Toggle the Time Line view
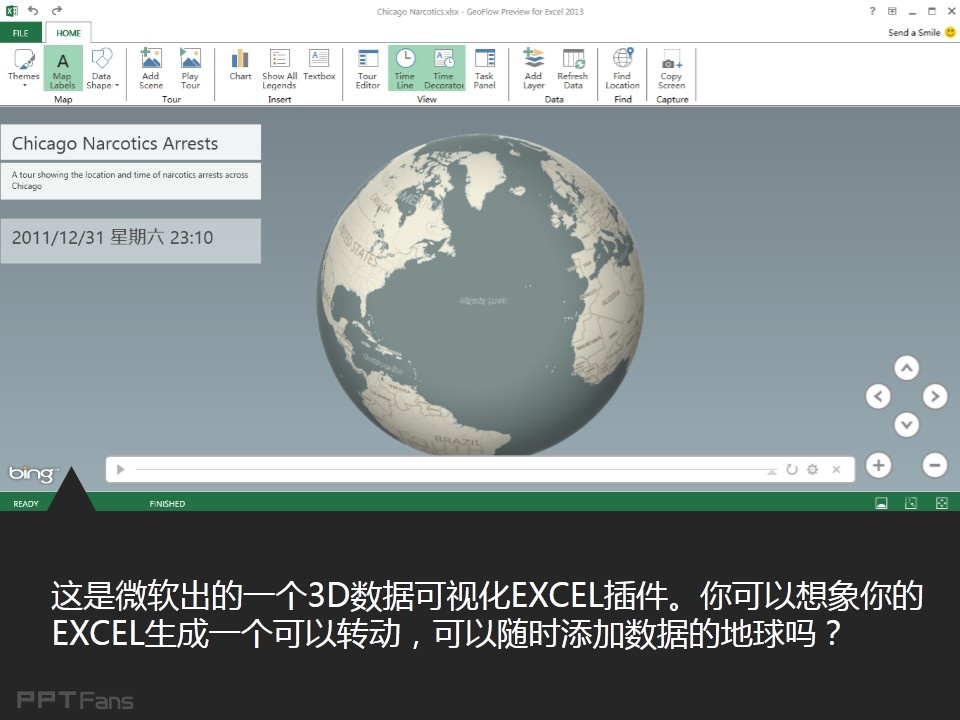The width and height of the screenshot is (960, 720). click(405, 67)
